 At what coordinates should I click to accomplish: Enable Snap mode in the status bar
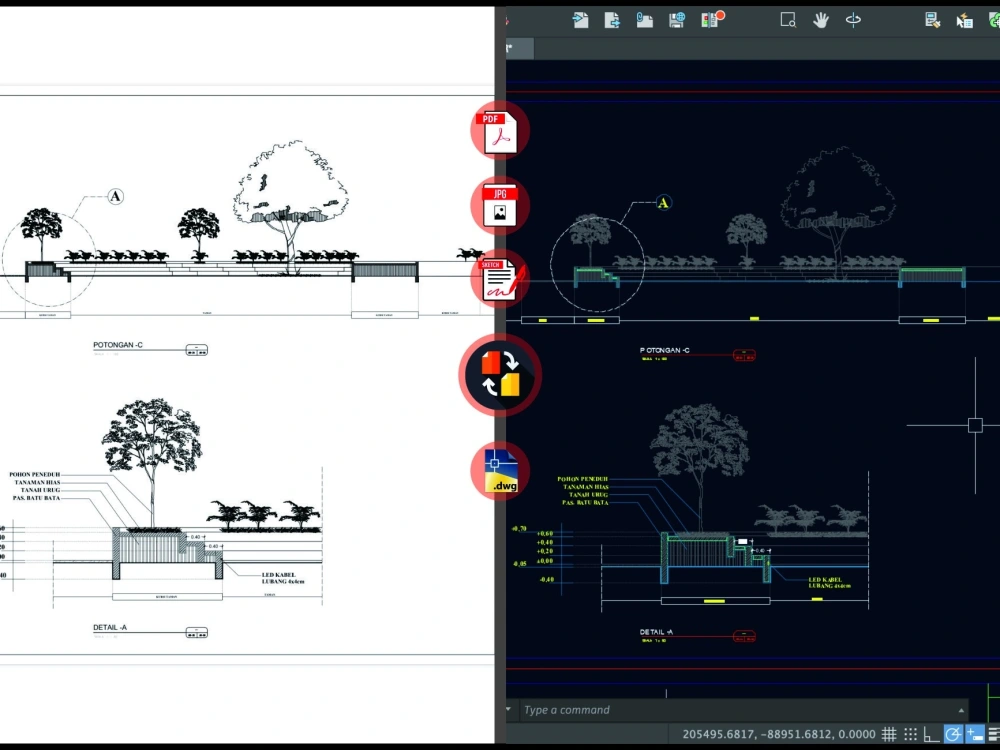click(911, 734)
